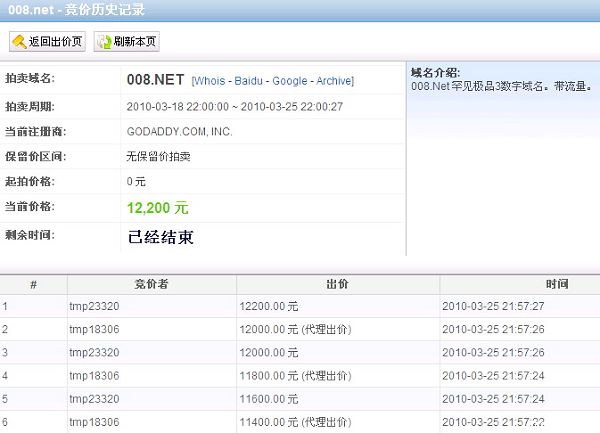Click the GODADDY.COM, INC. registrar name
The width and height of the screenshot is (600, 433).
click(179, 131)
